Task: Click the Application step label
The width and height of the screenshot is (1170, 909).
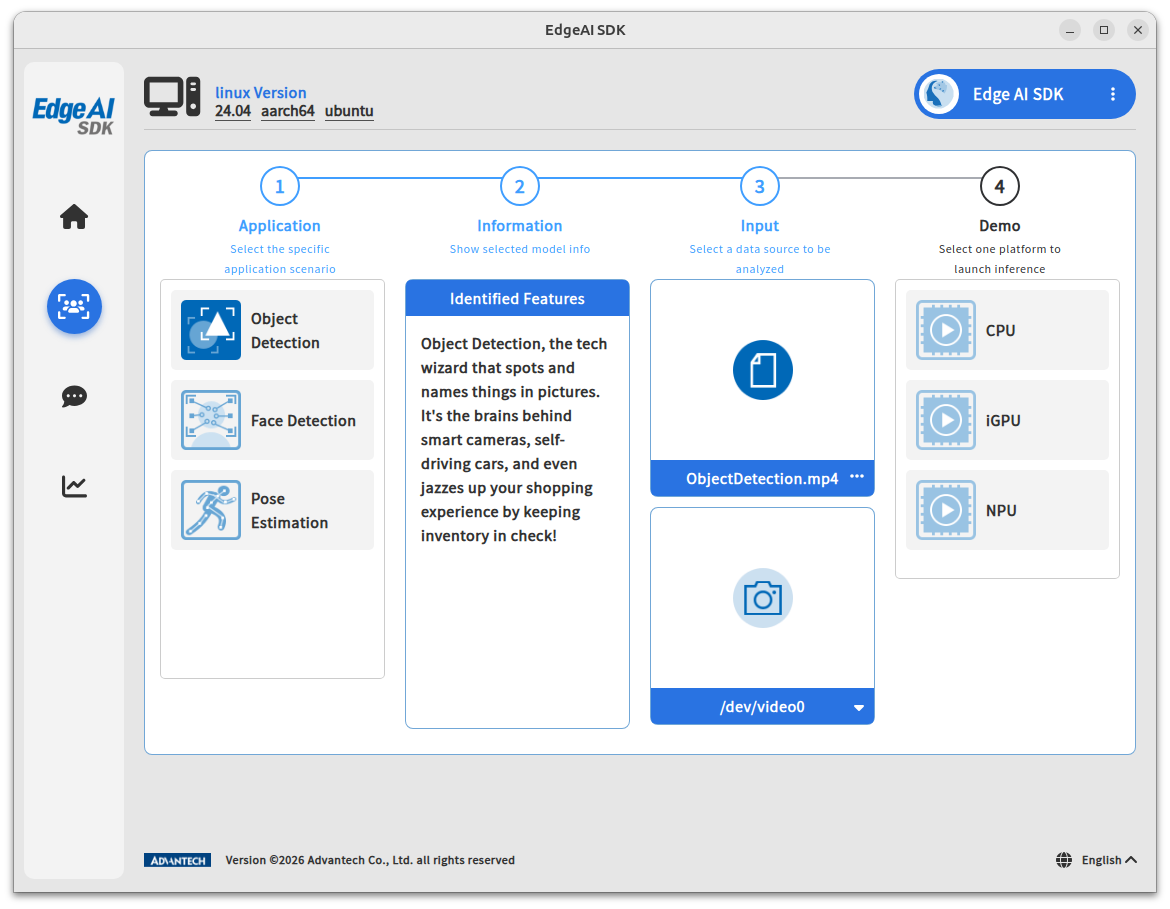Action: (x=280, y=226)
